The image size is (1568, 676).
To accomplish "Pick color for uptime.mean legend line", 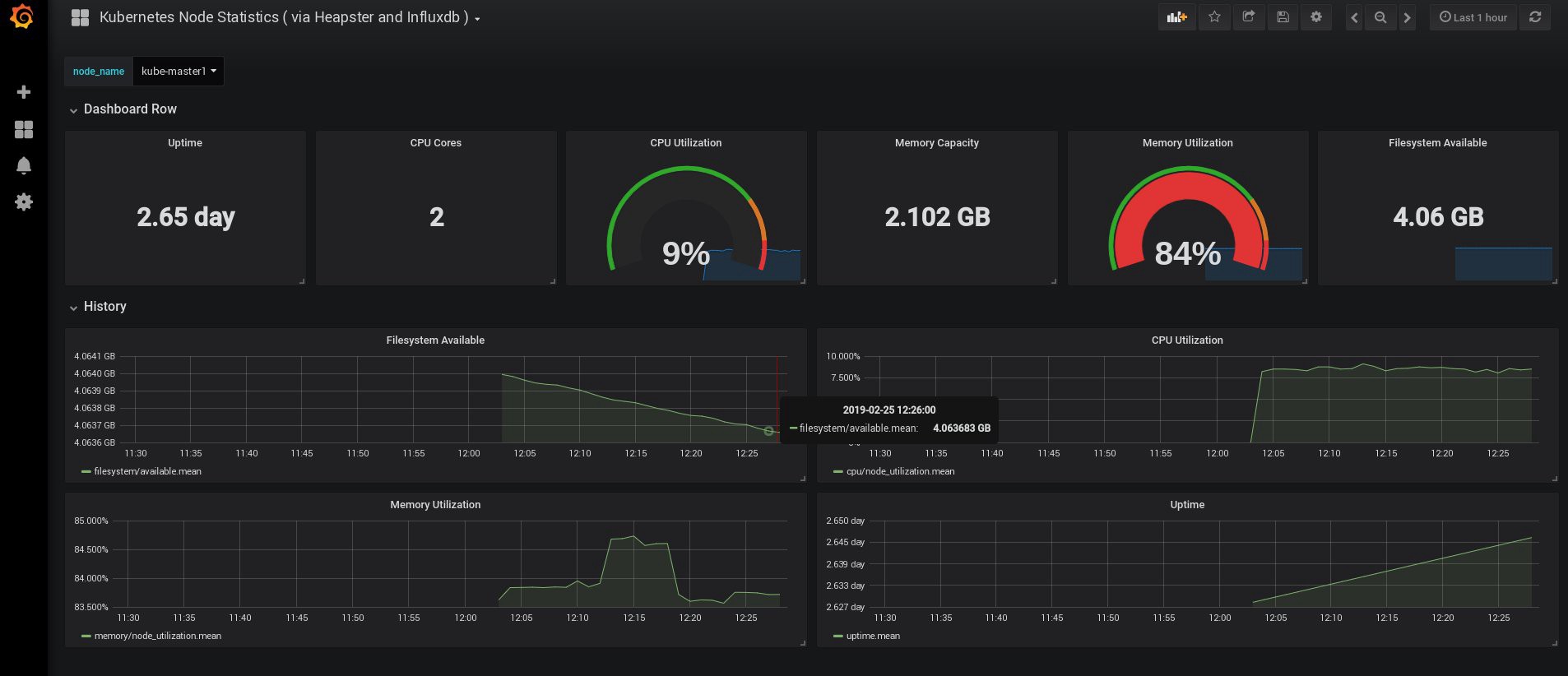I will coord(838,637).
